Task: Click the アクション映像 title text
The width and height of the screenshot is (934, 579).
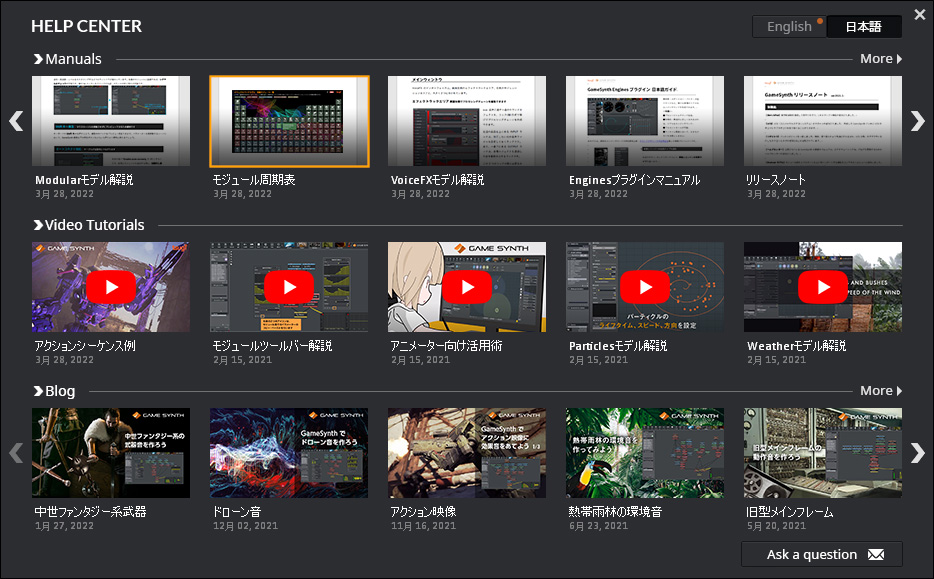Action: pyautogui.click(x=424, y=512)
